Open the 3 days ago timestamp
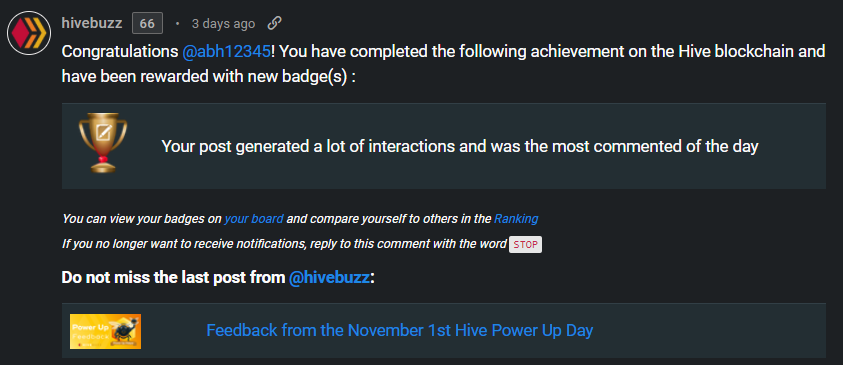This screenshot has height=365, width=843. point(223,24)
